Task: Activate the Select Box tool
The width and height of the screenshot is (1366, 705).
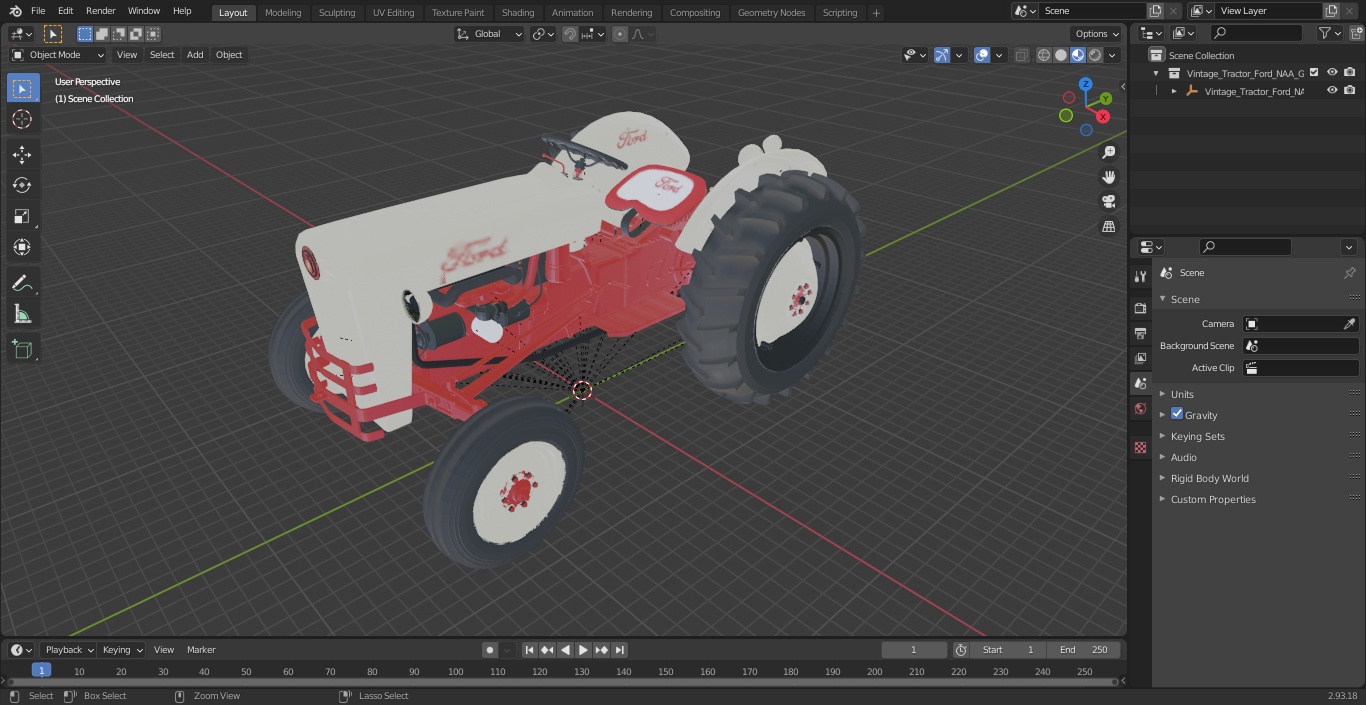Action: [x=22, y=88]
